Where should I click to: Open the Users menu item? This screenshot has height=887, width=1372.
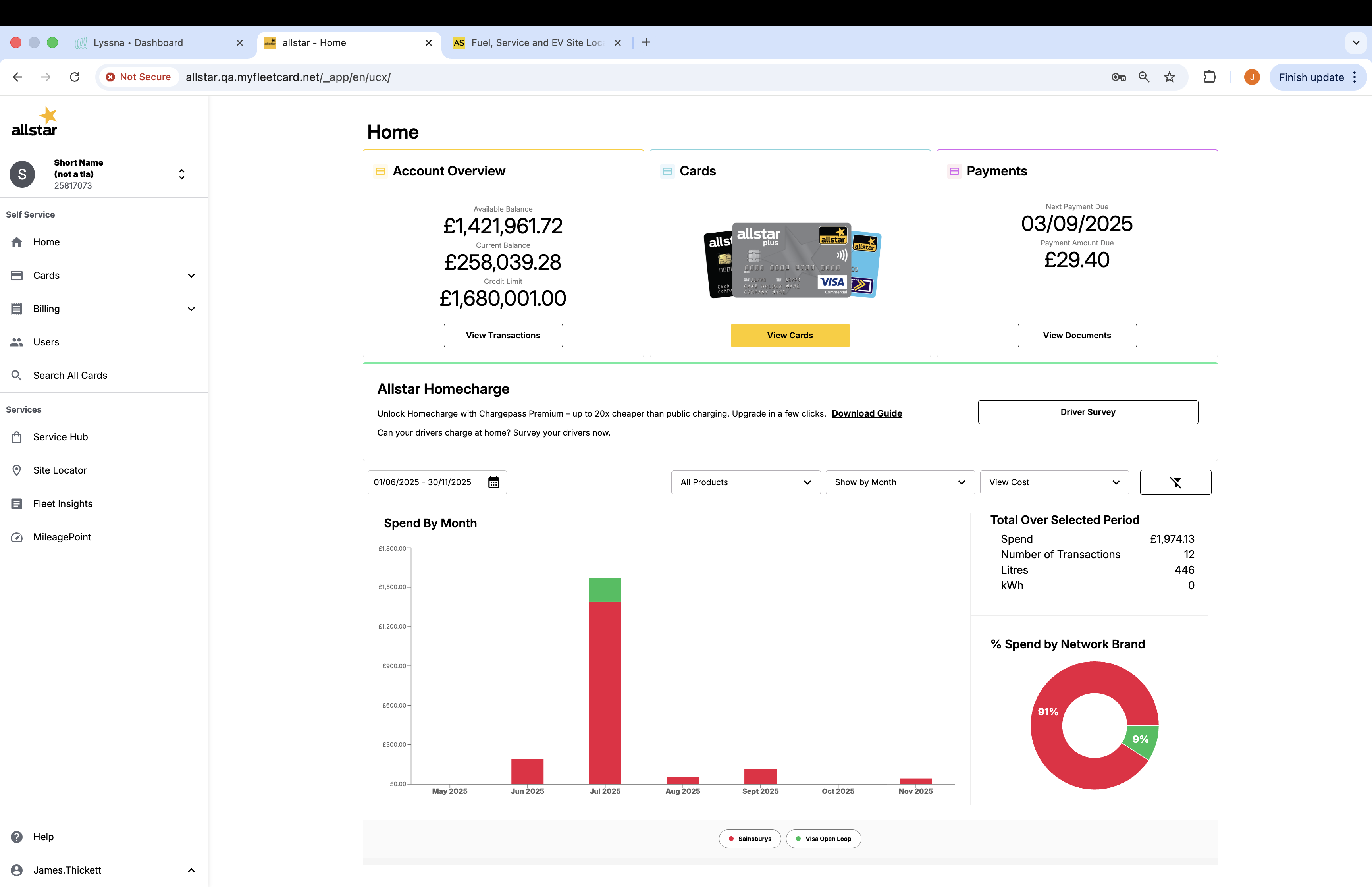[46, 342]
